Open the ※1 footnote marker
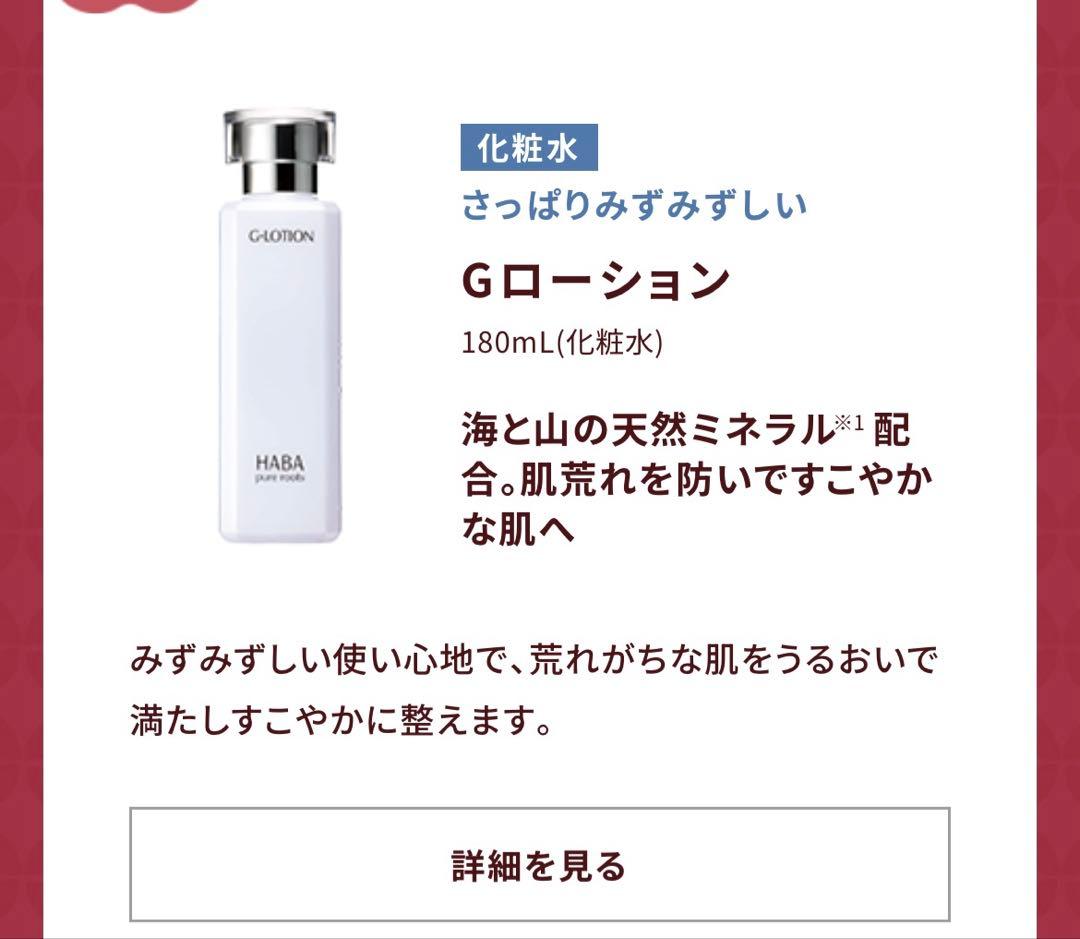Screen dimensions: 1080x939 pos(849,422)
